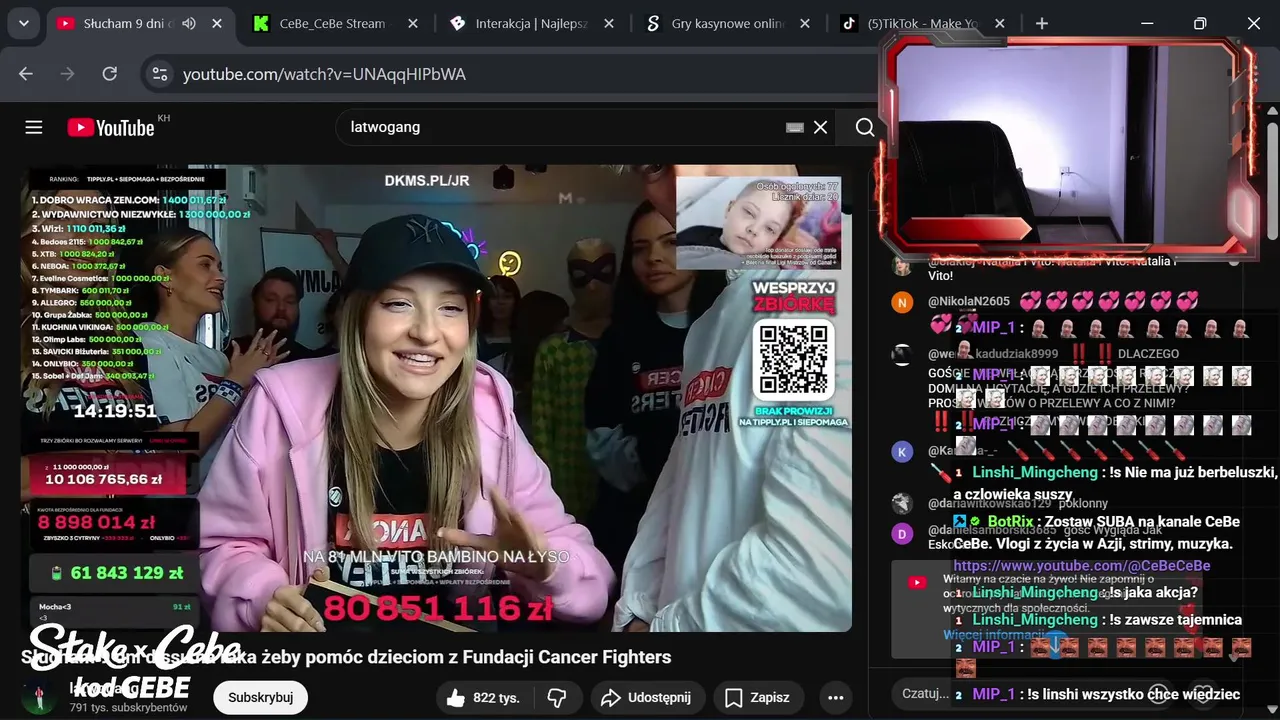The width and height of the screenshot is (1280, 720).
Task: Click ranking row 'DOBRO WRACA ZEN.COM'
Action: [129, 200]
